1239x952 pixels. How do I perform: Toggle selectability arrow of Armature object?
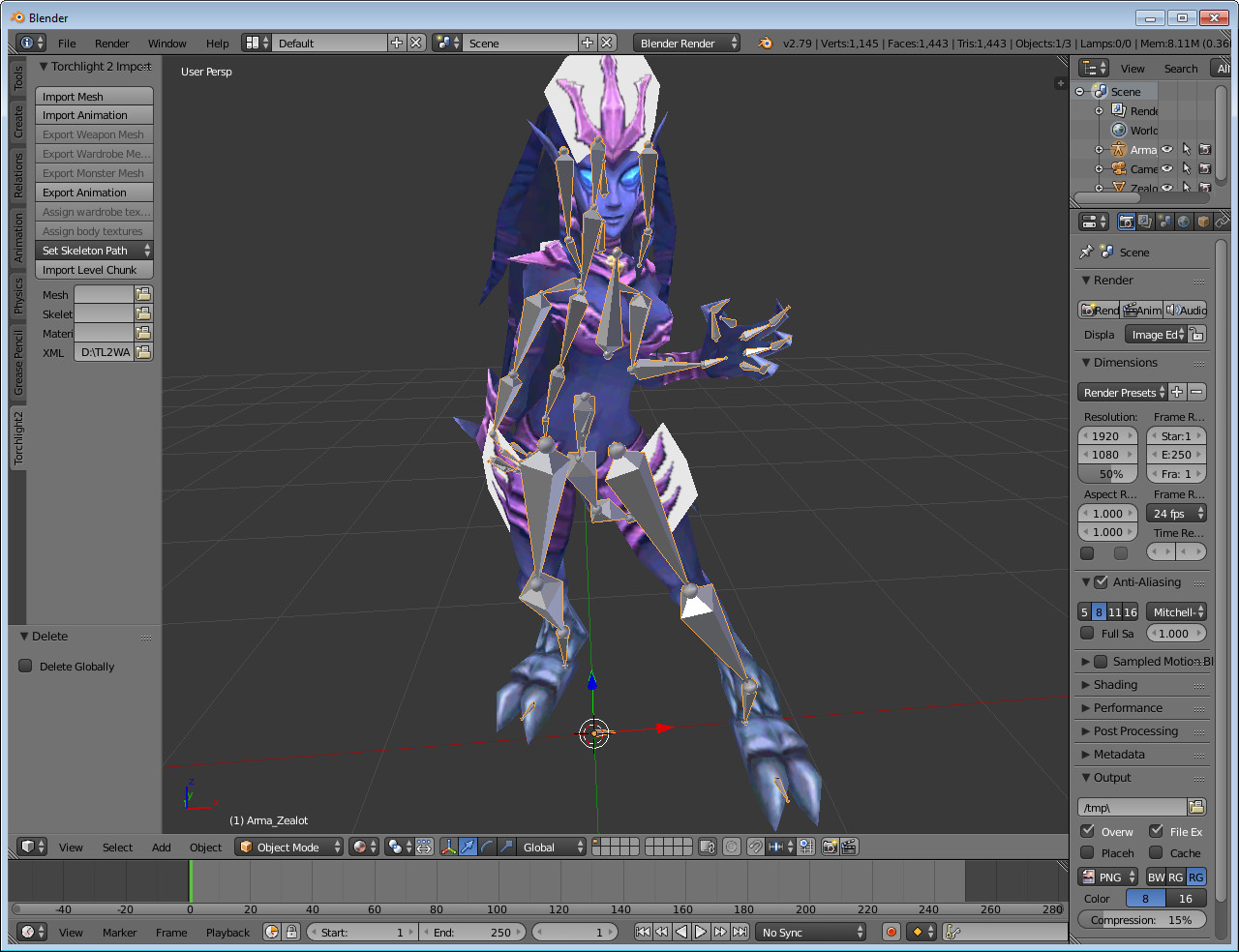coord(1186,149)
